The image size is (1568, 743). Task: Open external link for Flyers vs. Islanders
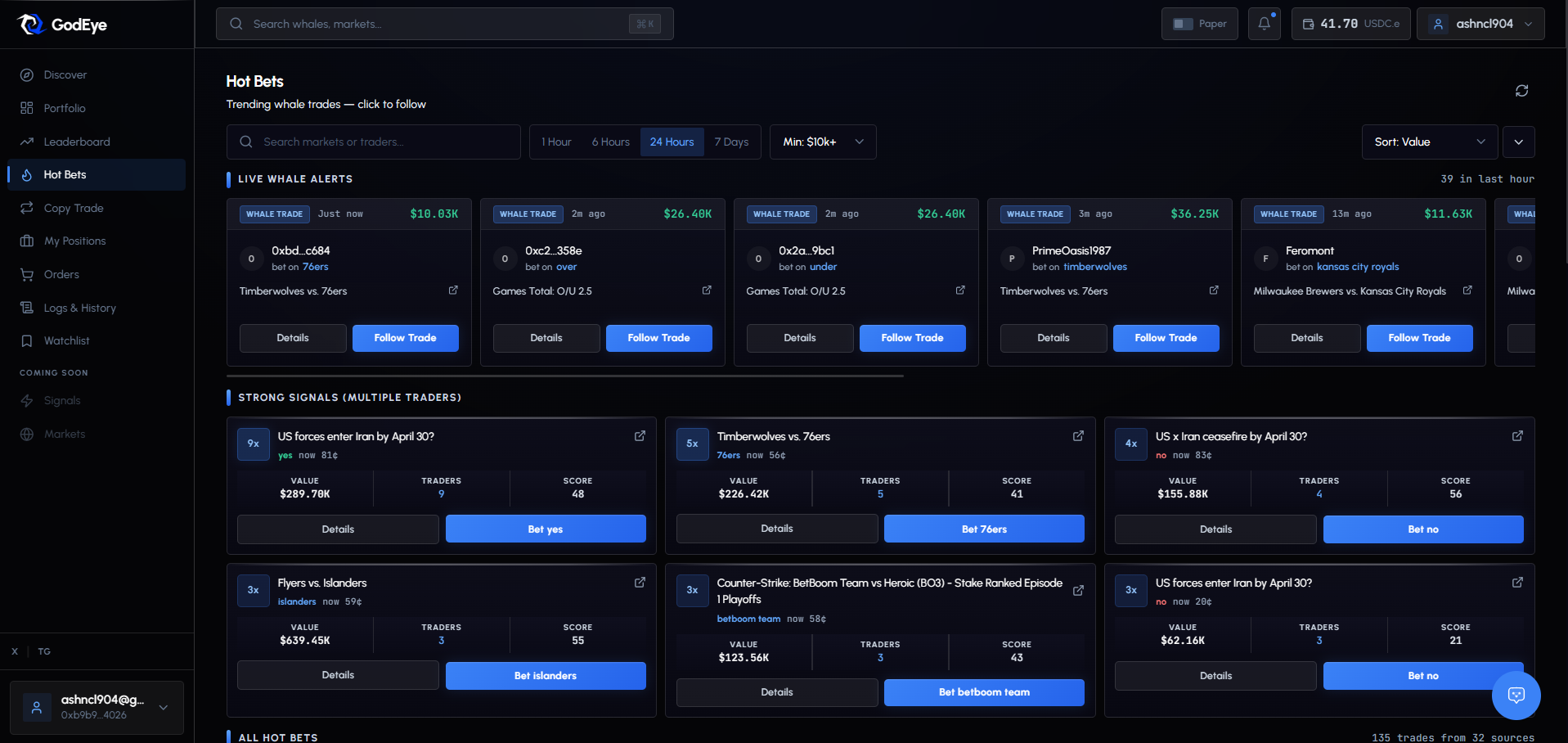pos(640,583)
